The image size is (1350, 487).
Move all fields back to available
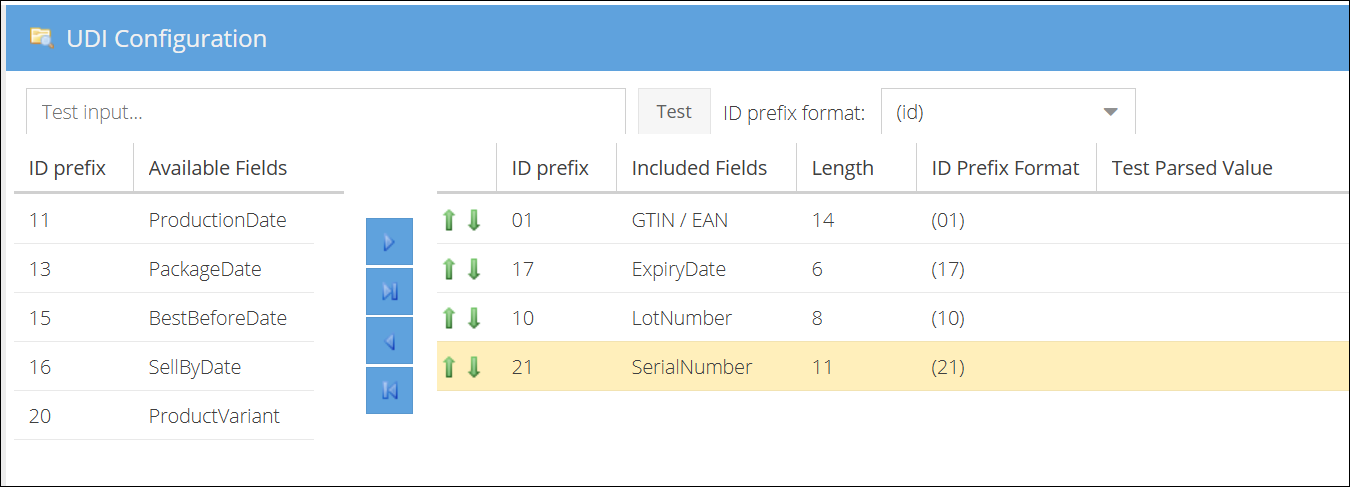[x=389, y=390]
